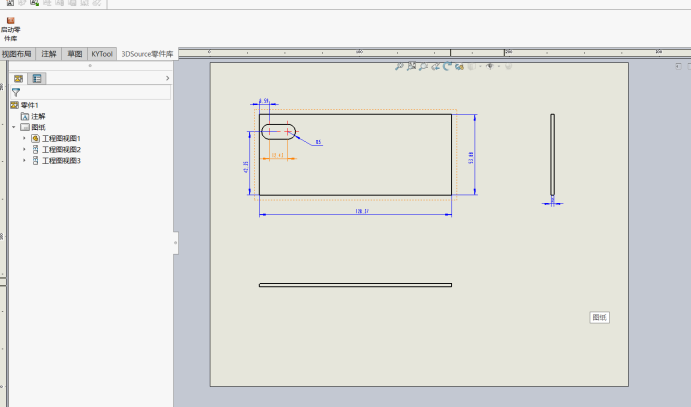Expand the 工程图视图1 node arrow
The image size is (691, 407).
[24, 138]
